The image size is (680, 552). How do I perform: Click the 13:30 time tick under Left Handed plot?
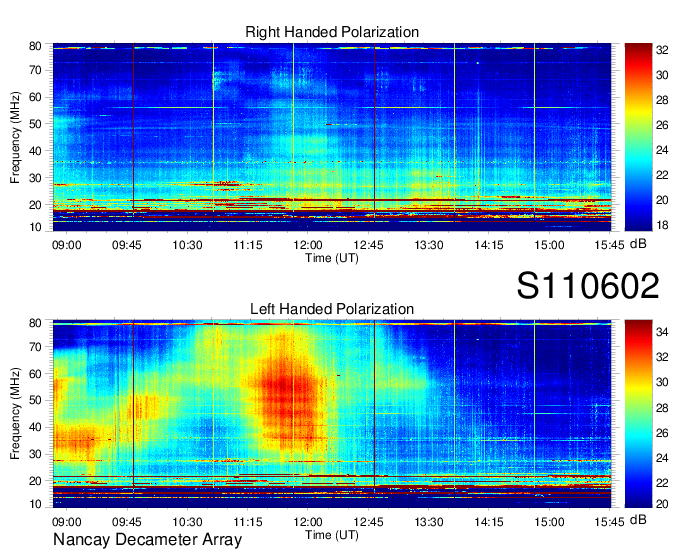pyautogui.click(x=428, y=522)
